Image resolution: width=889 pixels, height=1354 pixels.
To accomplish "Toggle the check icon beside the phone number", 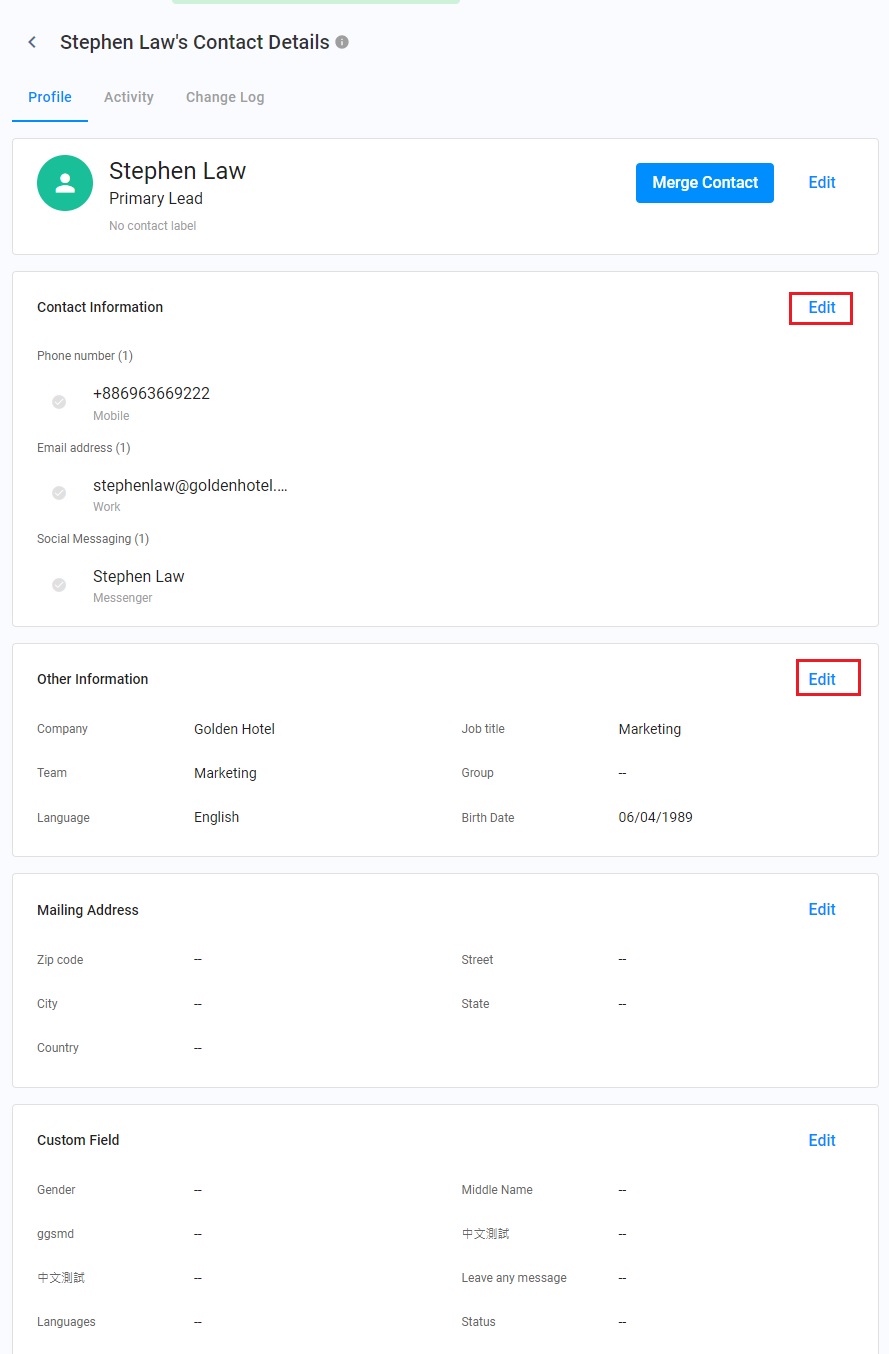I will click(59, 402).
